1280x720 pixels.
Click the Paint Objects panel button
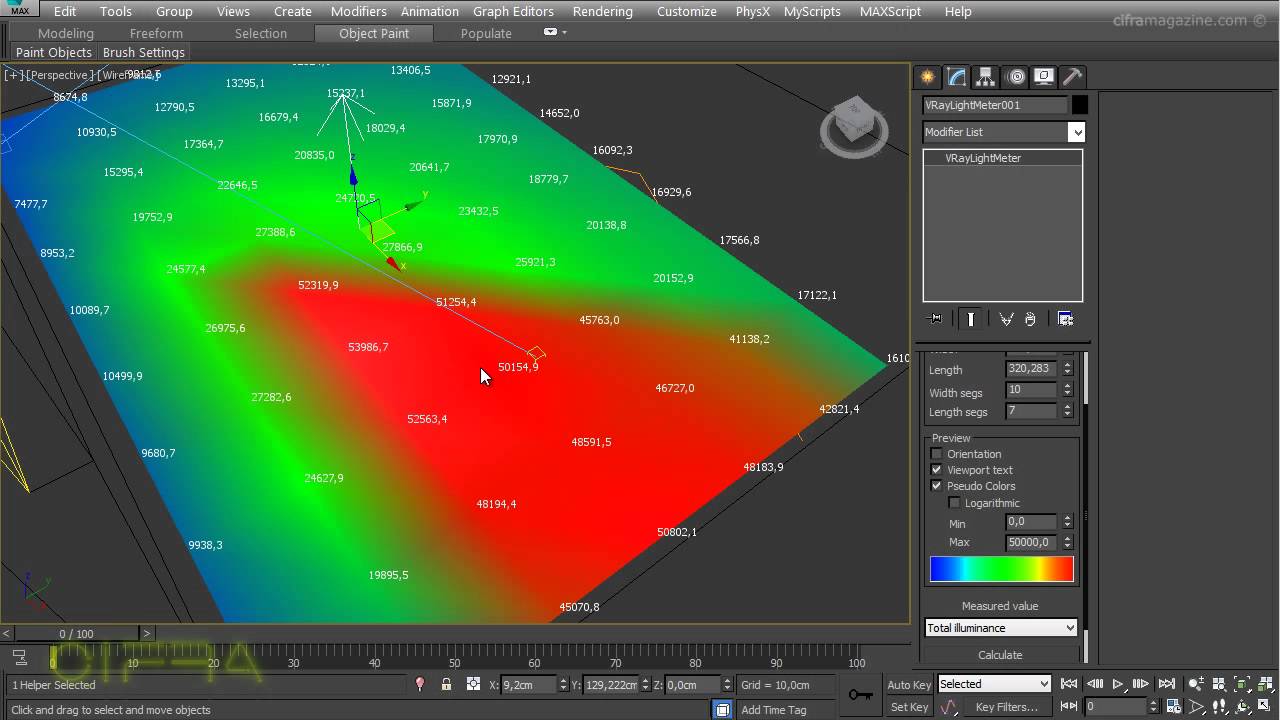pyautogui.click(x=54, y=52)
